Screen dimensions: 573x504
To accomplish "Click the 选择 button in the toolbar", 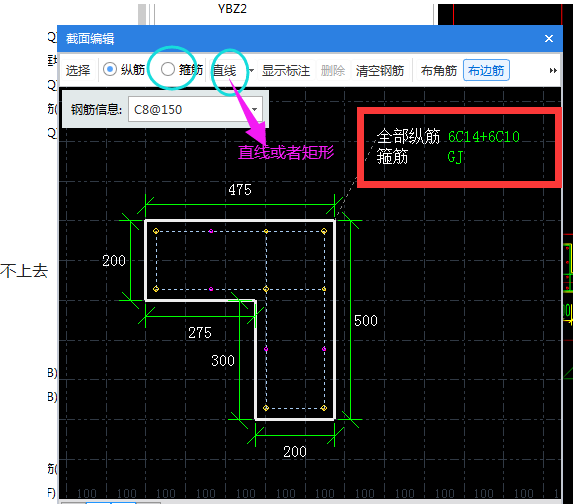I will tap(78, 71).
